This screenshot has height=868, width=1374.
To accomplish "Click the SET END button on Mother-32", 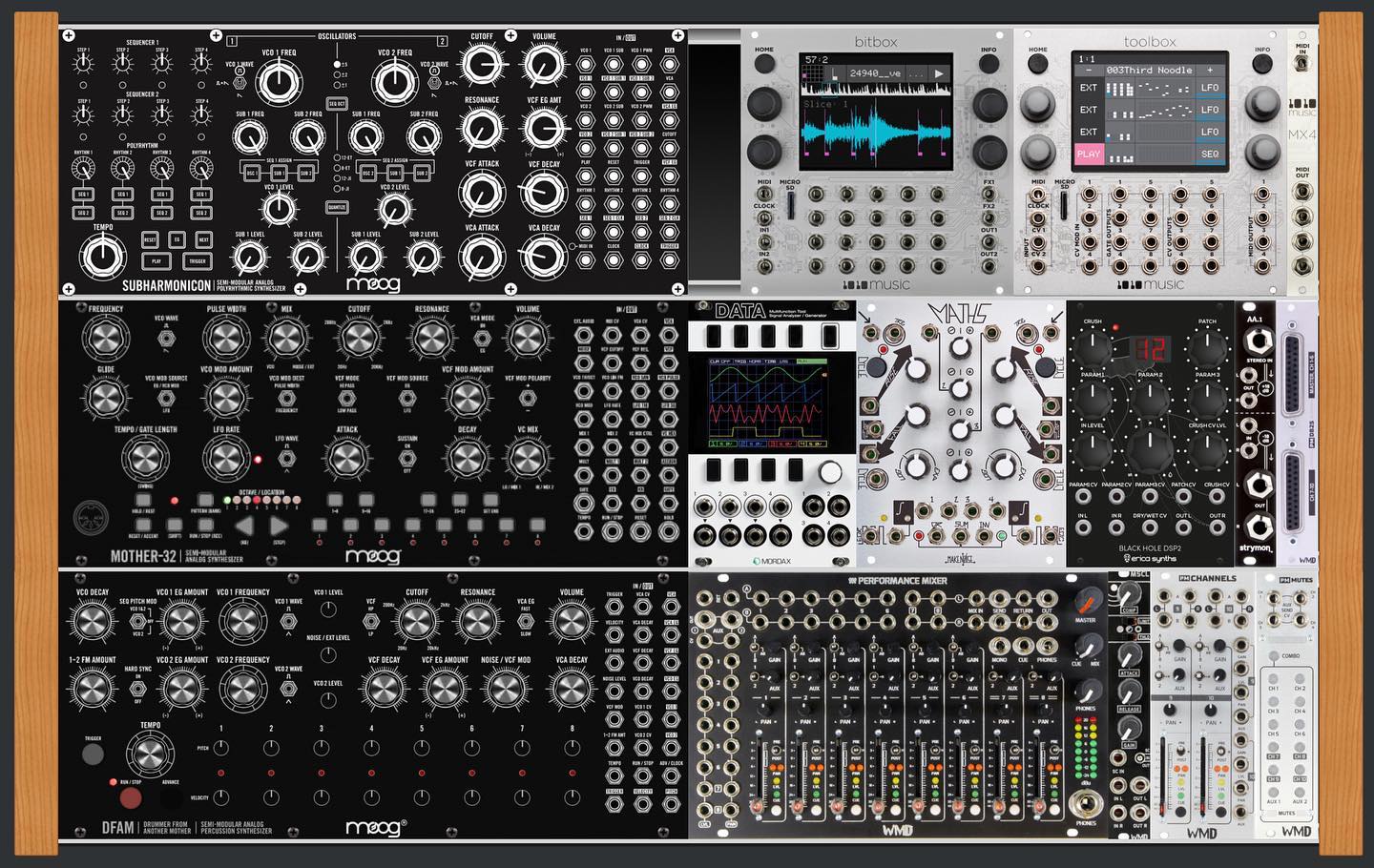I will (489, 499).
